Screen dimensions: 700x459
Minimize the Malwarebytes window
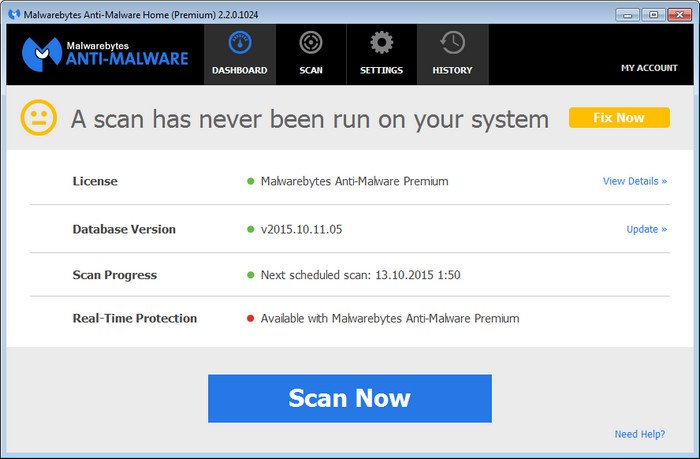tap(627, 15)
